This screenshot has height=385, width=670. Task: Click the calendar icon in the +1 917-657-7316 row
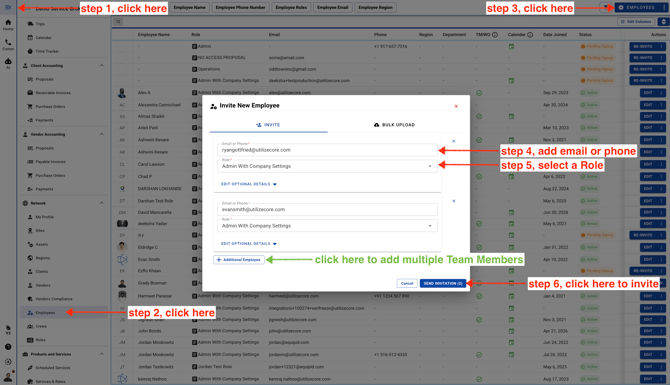[x=511, y=46]
